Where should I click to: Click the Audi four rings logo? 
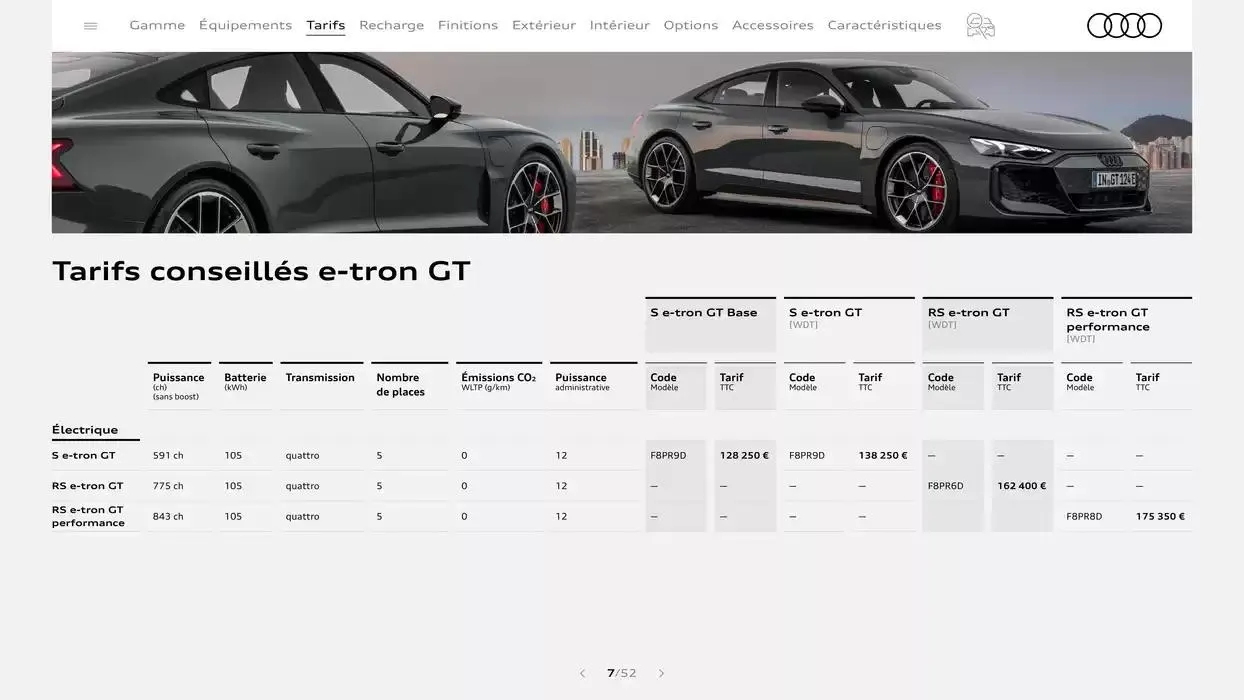pos(1124,24)
